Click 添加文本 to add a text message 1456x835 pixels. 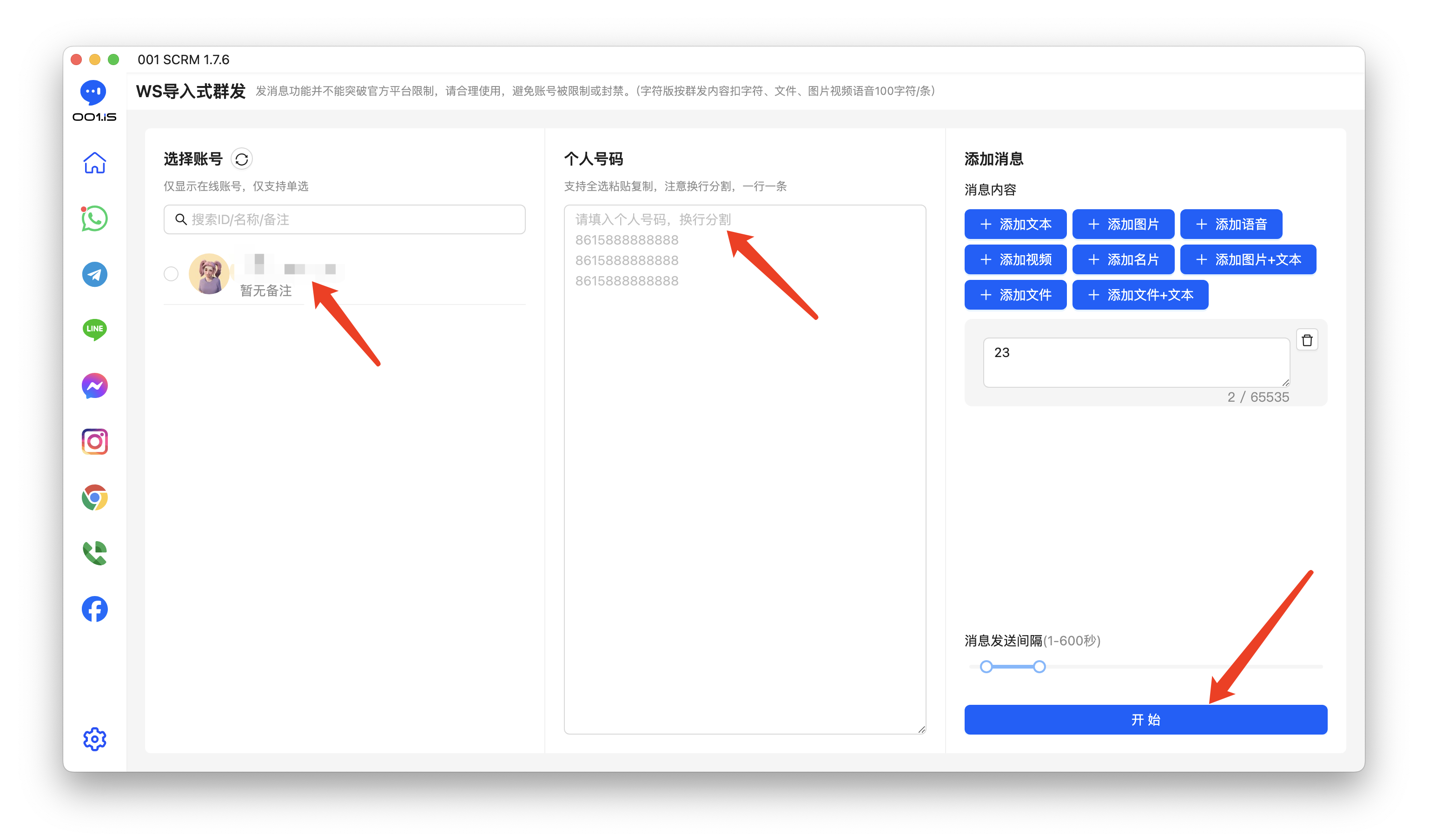1015,224
